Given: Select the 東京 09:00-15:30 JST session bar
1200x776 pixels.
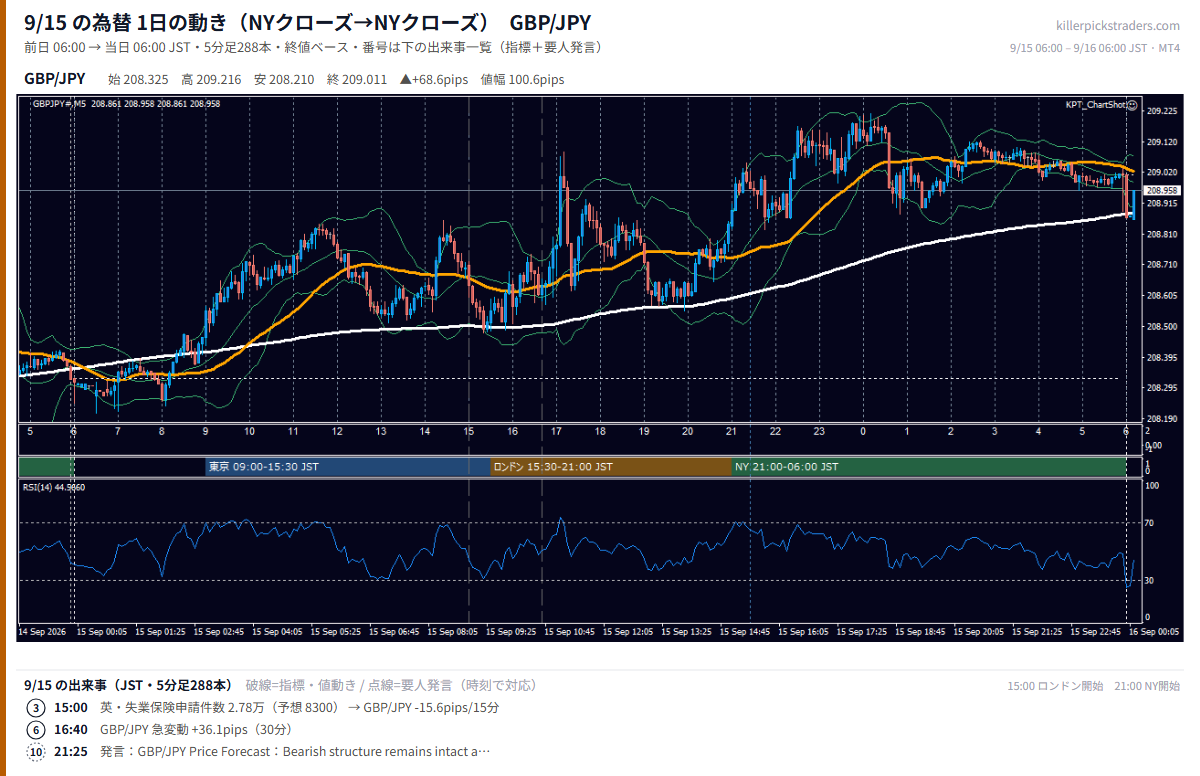Looking at the screenshot, I should pos(347,466).
